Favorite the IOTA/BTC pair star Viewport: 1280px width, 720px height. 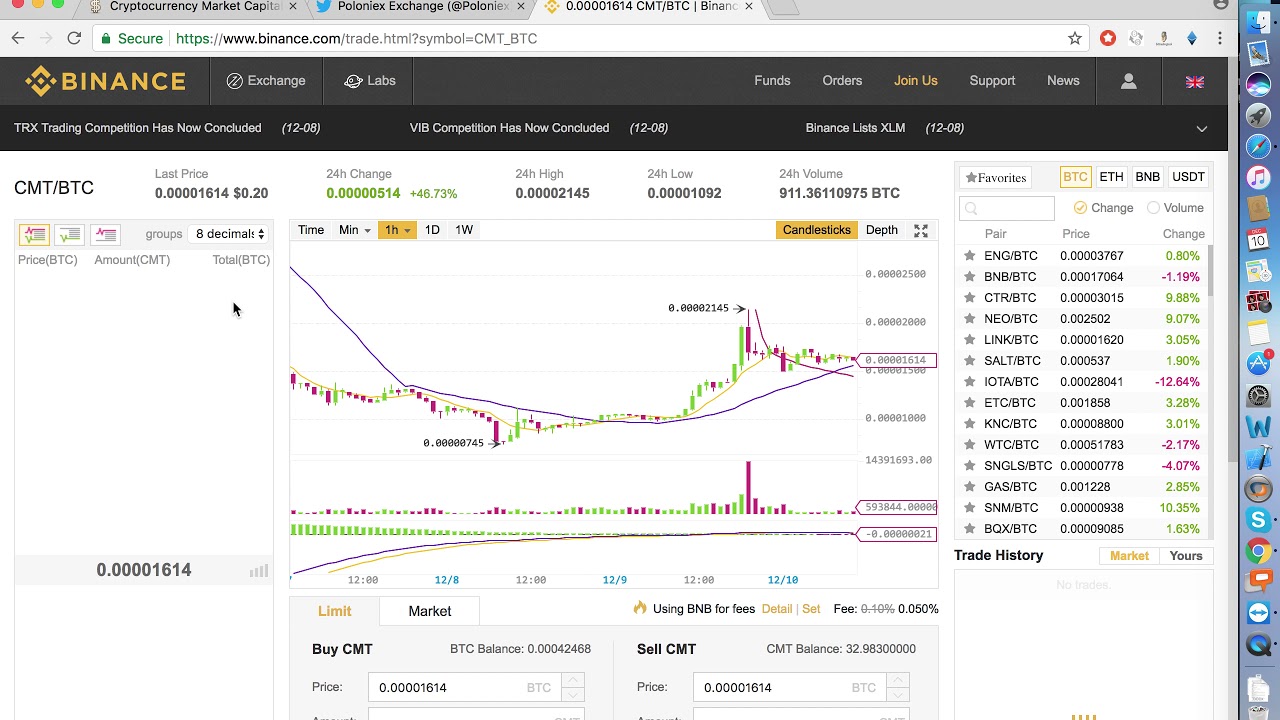tap(969, 382)
